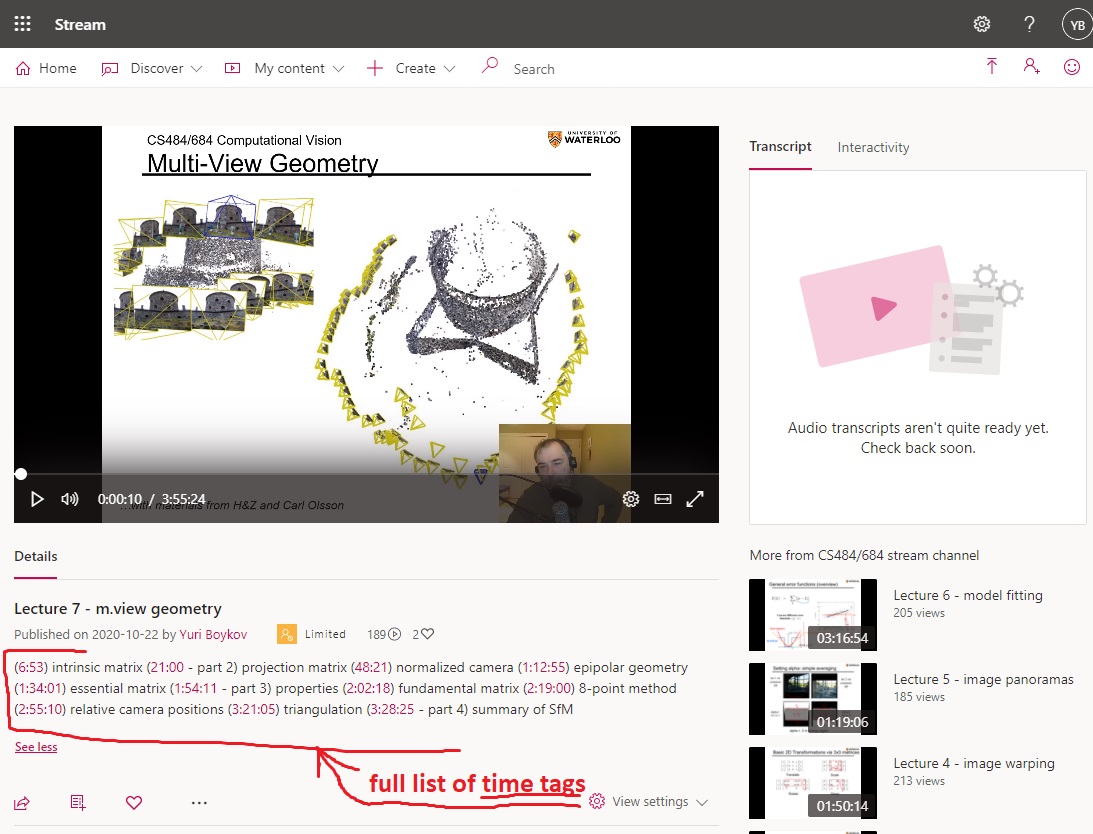Screen dimensions: 1093x834
Task: Select the Transcript tab
Action: click(x=780, y=146)
